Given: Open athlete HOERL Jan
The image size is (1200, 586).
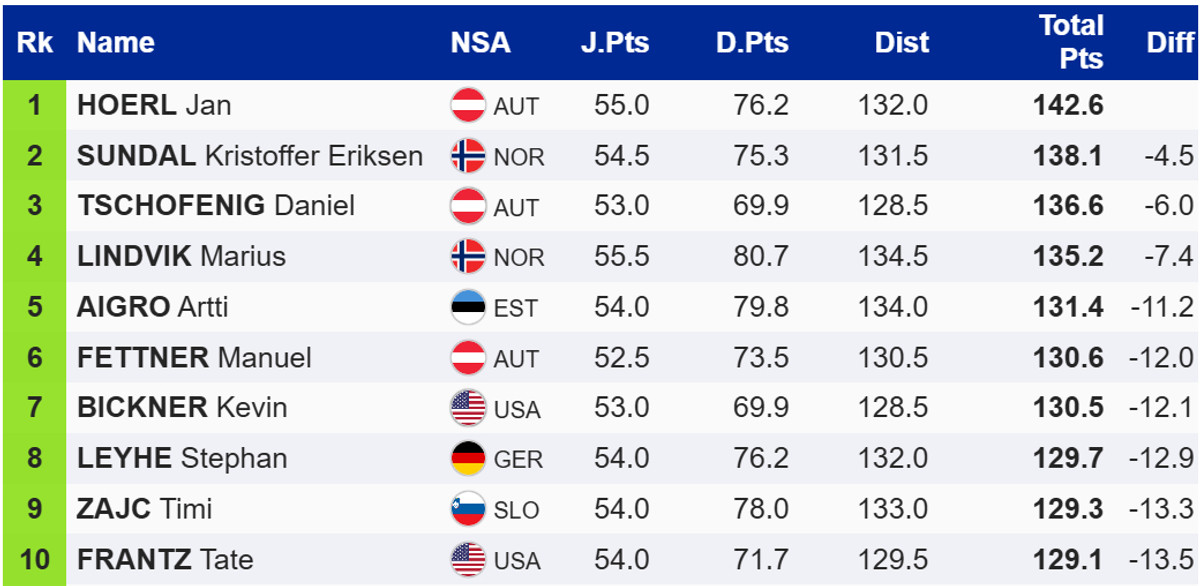Looking at the screenshot, I should coord(154,105).
